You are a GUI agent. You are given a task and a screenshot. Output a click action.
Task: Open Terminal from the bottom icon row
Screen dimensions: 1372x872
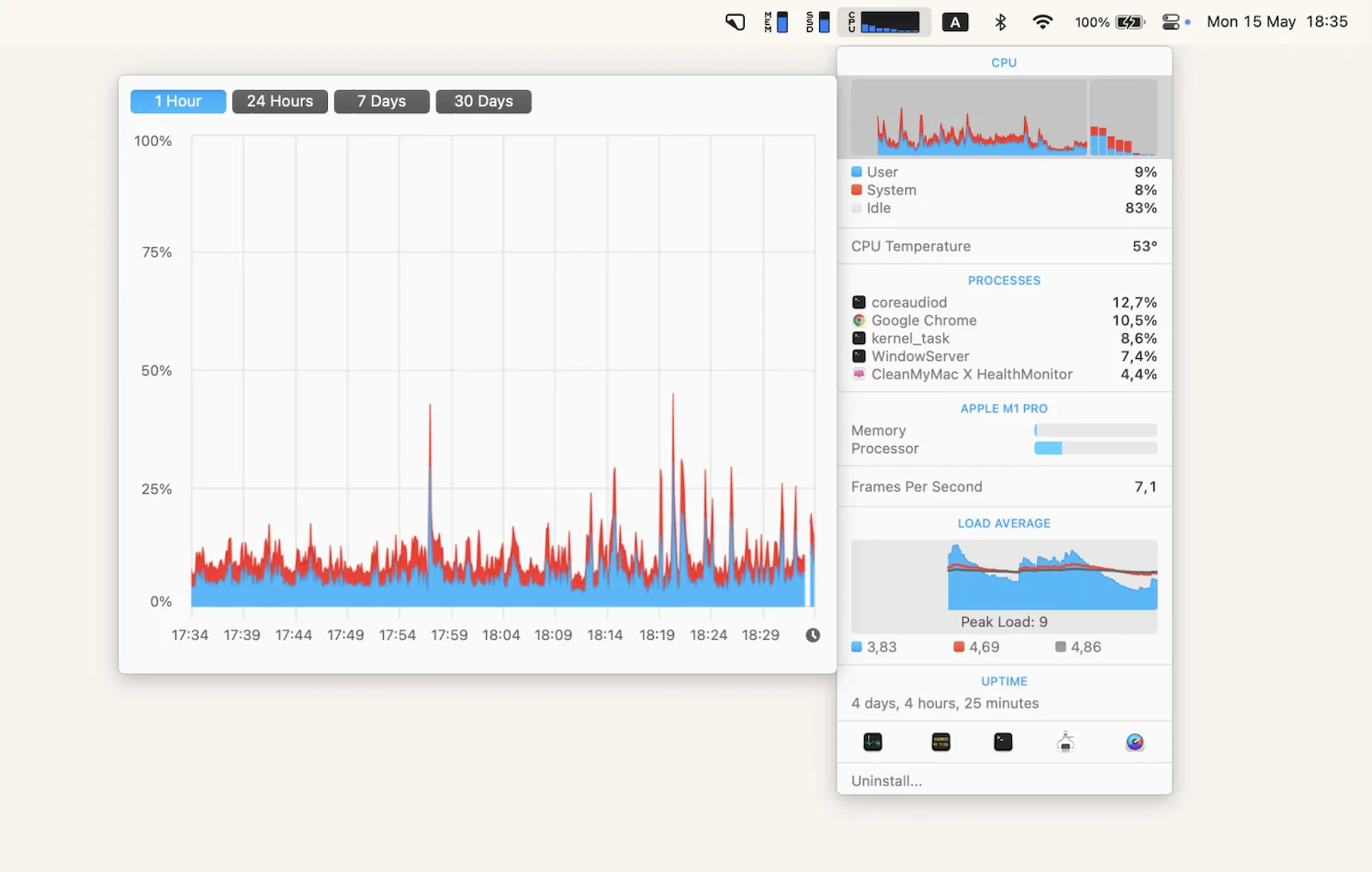tap(1003, 742)
